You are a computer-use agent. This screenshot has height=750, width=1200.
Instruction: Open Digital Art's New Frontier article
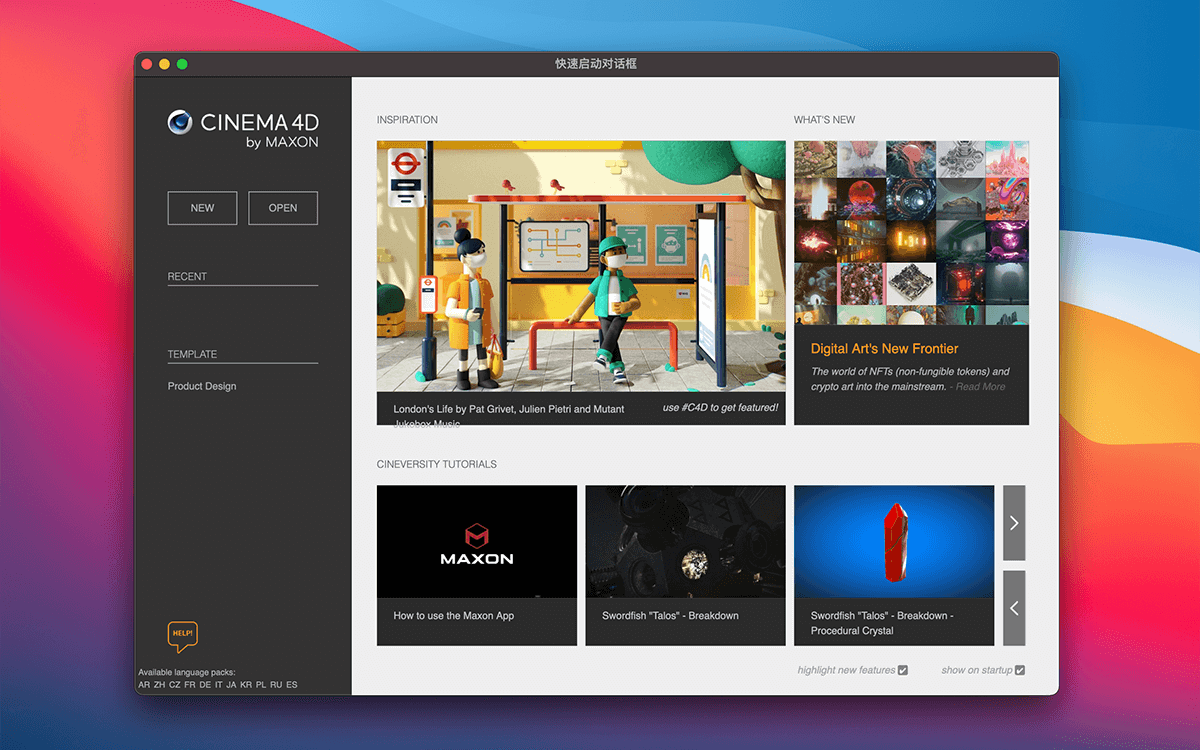pyautogui.click(x=884, y=349)
